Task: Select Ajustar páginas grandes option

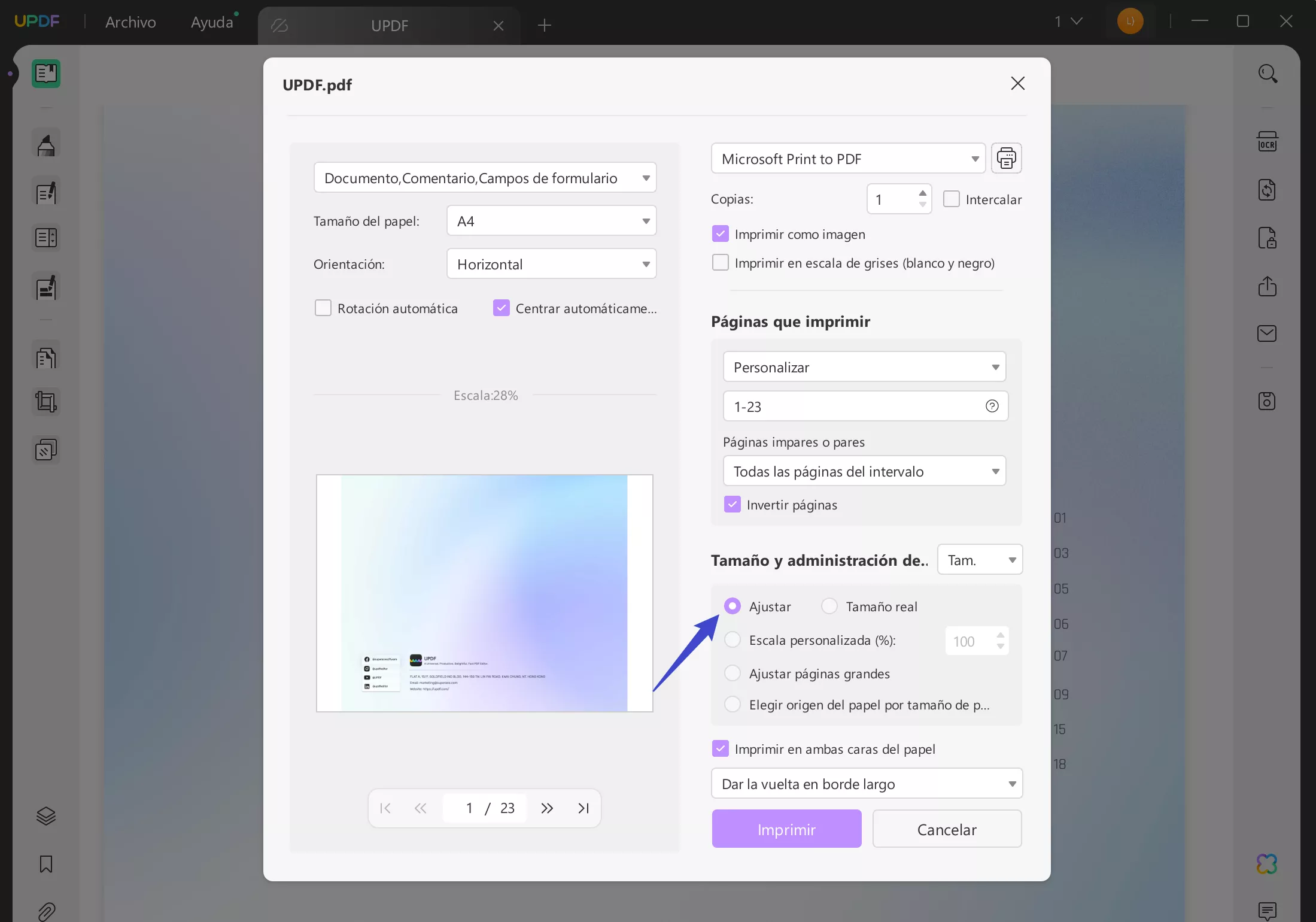Action: point(733,674)
